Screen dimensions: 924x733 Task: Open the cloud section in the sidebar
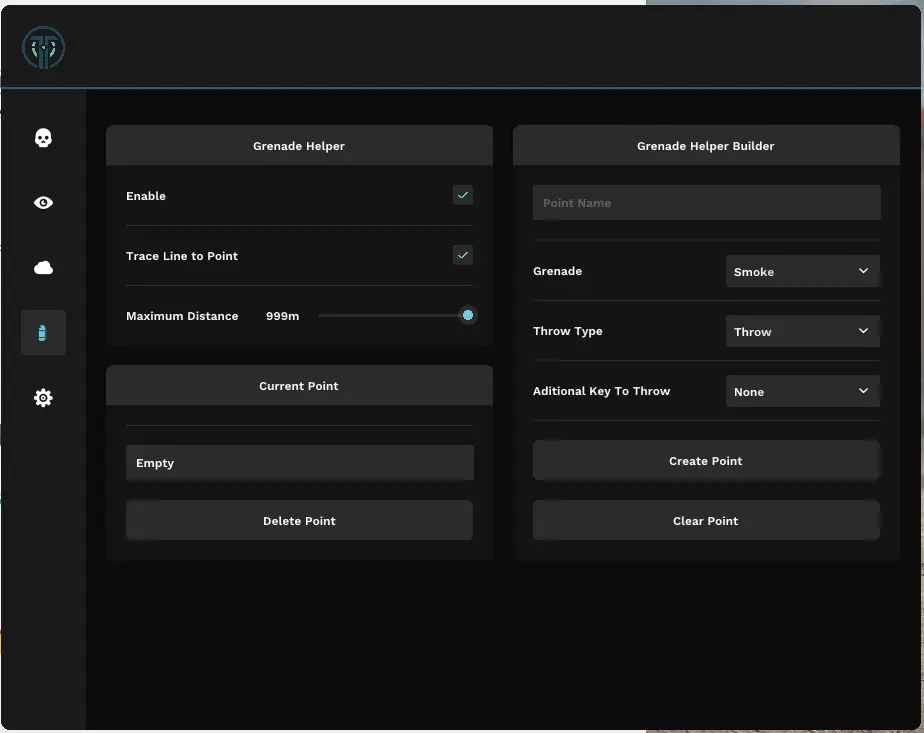(43, 268)
